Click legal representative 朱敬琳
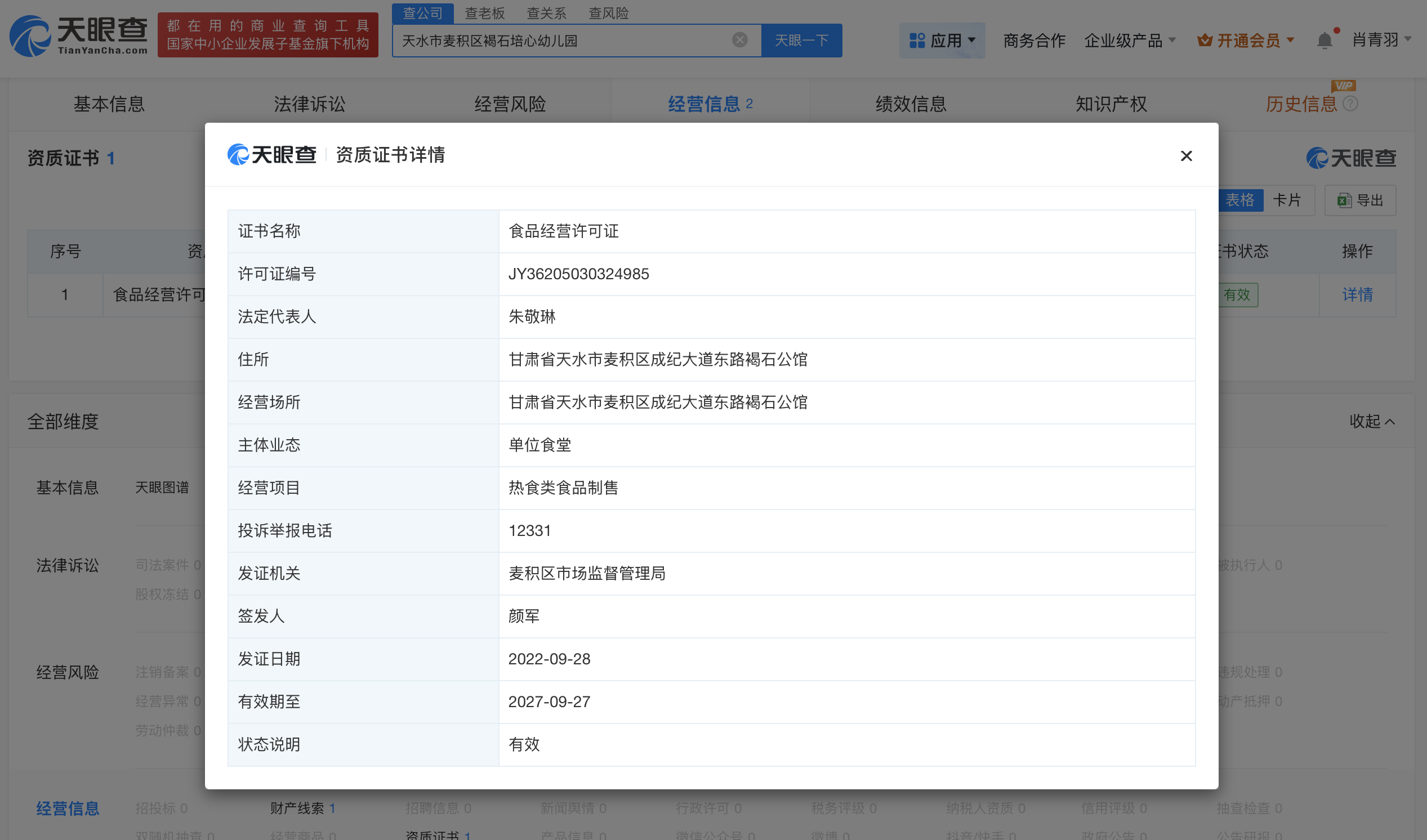The image size is (1427, 840). pyautogui.click(x=531, y=316)
